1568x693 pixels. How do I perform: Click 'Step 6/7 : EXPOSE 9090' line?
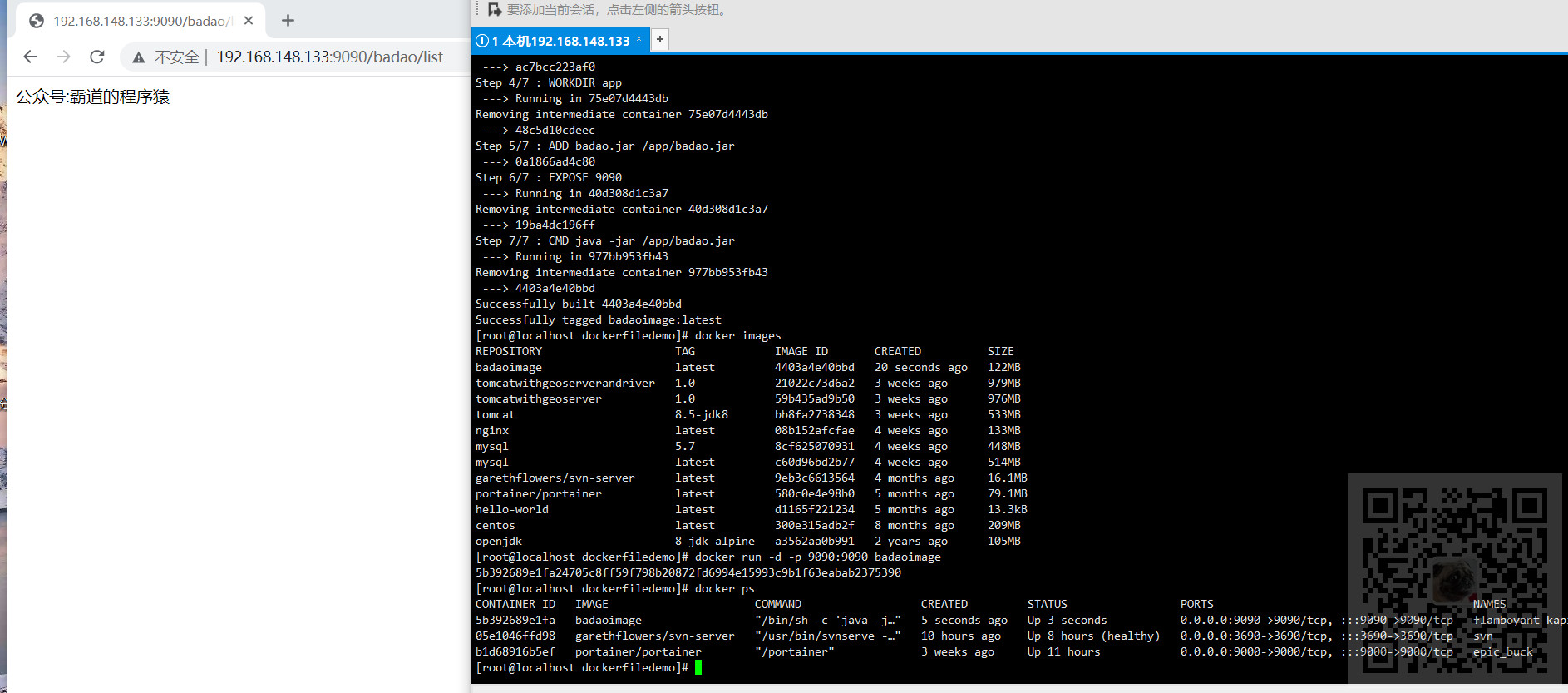tap(549, 177)
